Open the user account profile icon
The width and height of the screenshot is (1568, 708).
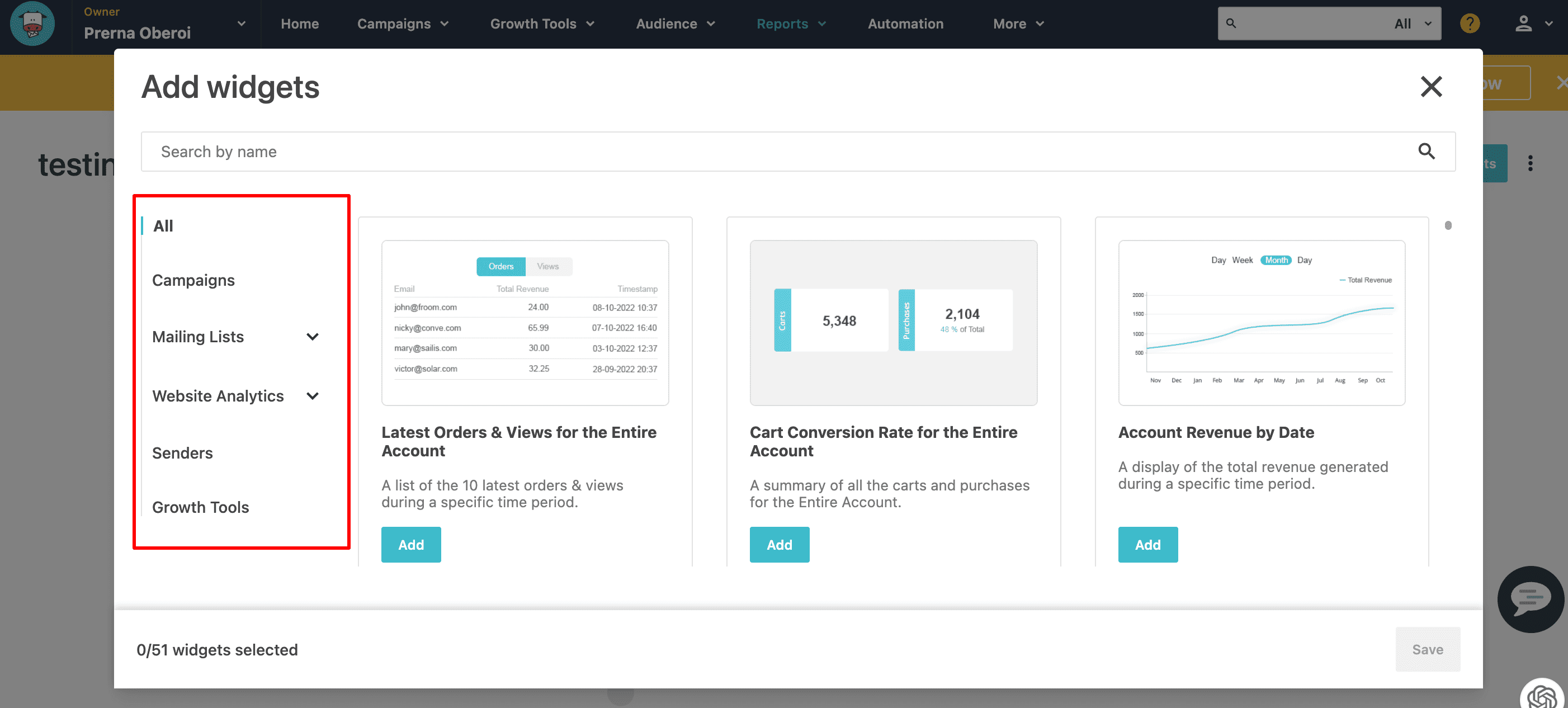(x=1523, y=23)
